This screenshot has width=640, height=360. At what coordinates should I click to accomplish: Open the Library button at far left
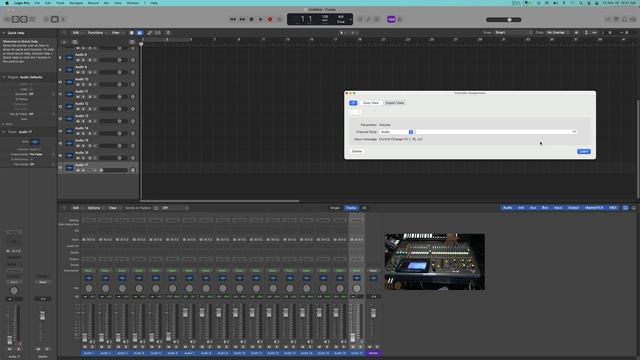(x=7, y=19)
